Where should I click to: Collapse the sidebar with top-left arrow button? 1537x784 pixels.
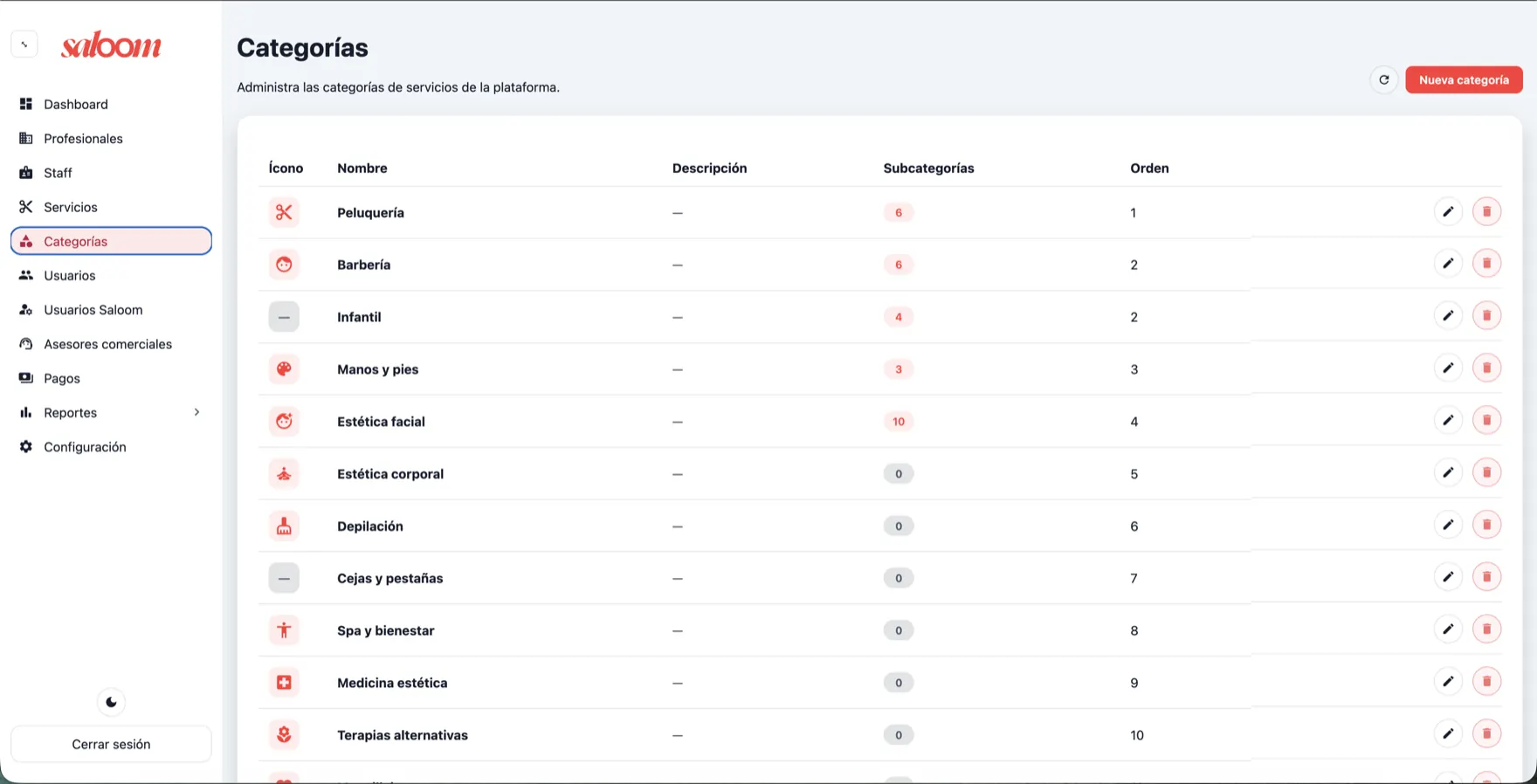tap(24, 44)
